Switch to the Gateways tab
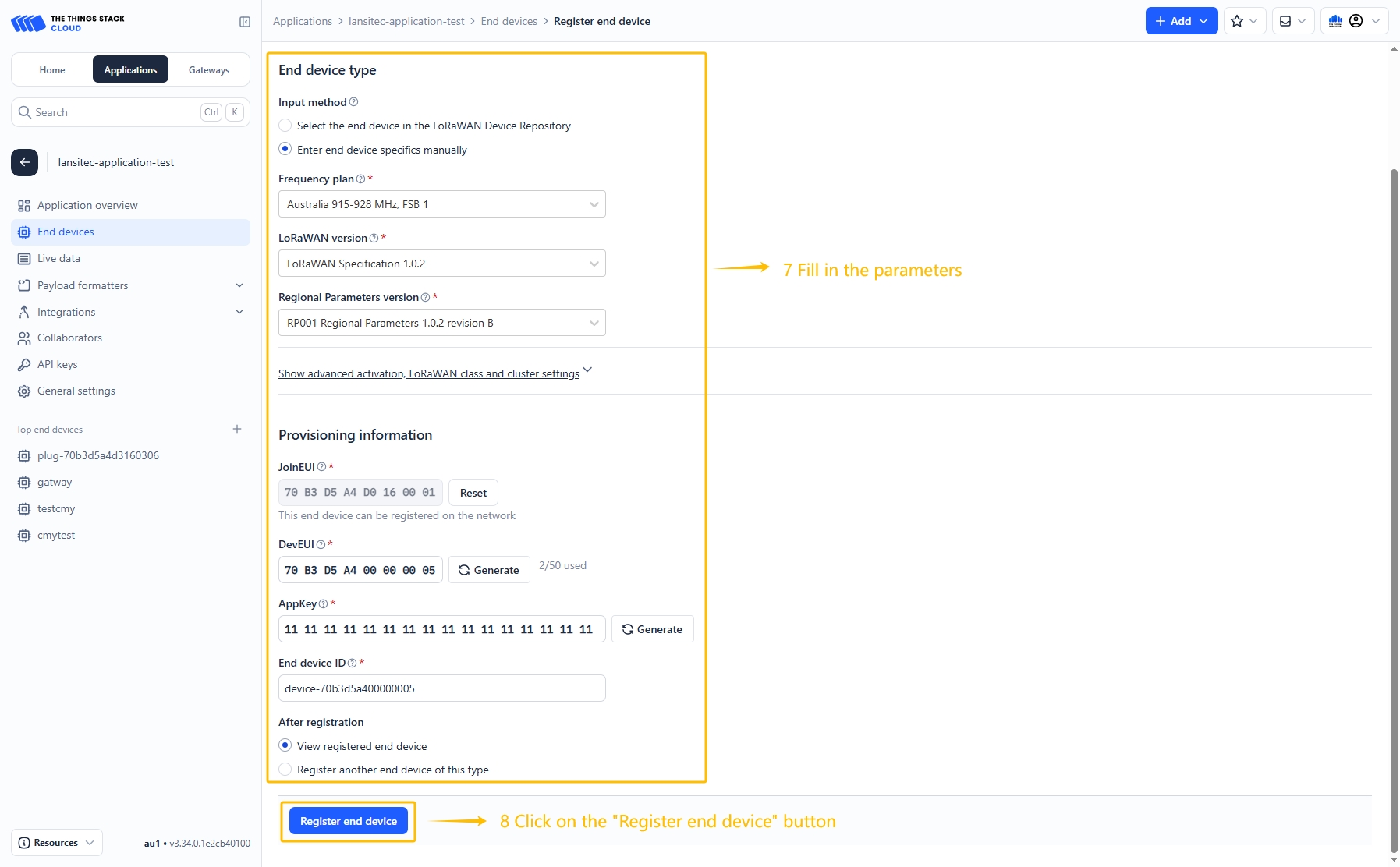The width and height of the screenshot is (1400, 867). click(x=209, y=70)
